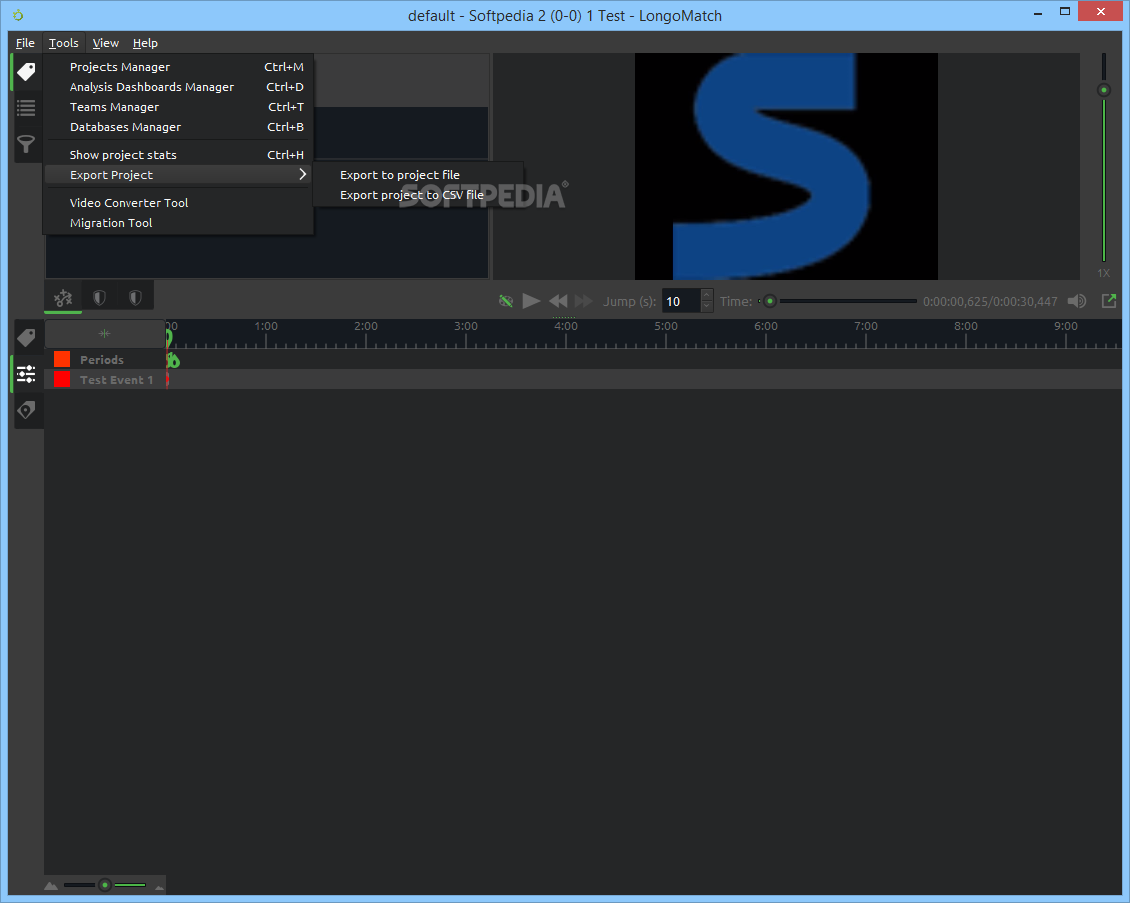Adjust the video time seek slider
The image size is (1130, 903).
click(x=838, y=301)
